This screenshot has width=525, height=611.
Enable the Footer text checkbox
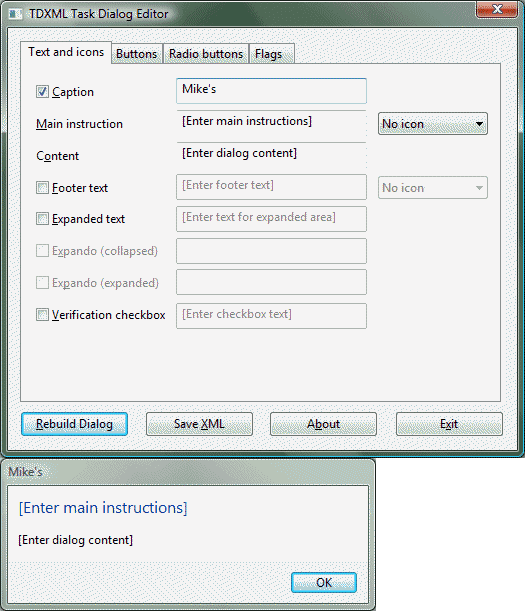click(x=42, y=188)
